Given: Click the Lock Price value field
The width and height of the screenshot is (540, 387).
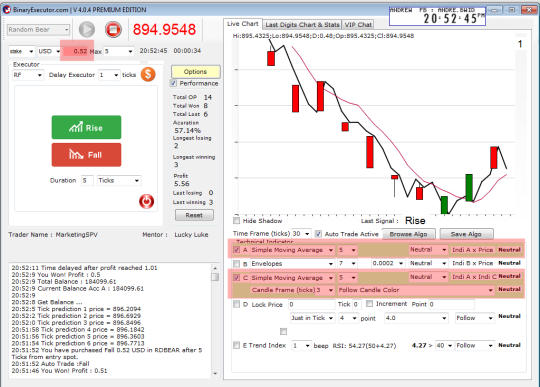Looking at the screenshot, I should click(312, 304).
